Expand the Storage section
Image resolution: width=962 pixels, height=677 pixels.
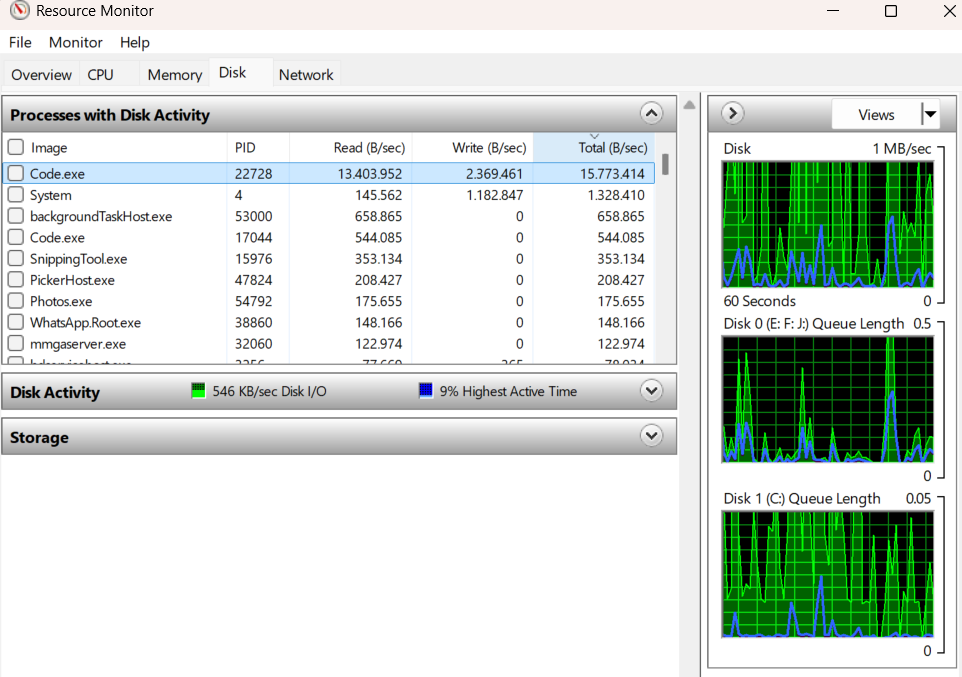pos(651,436)
